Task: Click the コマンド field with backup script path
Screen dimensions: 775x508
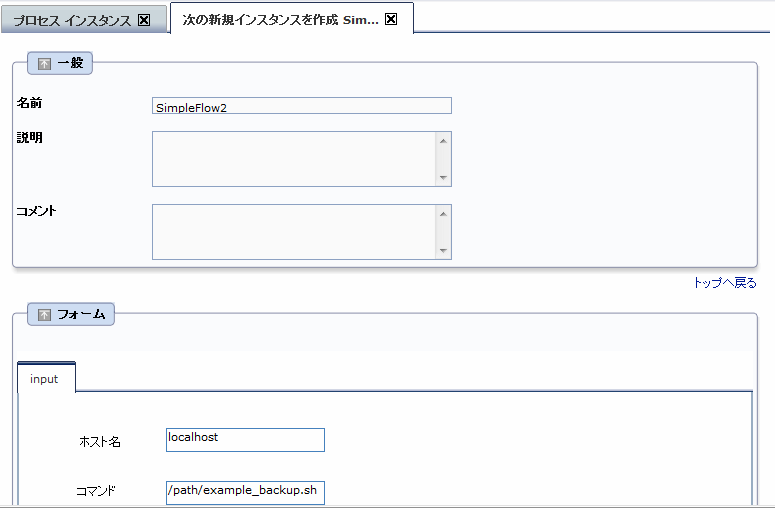Action: click(x=245, y=491)
